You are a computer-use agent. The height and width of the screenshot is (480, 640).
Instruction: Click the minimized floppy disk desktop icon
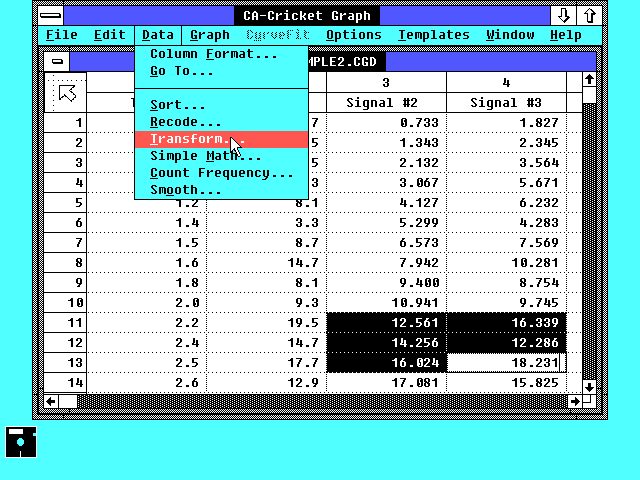pos(21,442)
